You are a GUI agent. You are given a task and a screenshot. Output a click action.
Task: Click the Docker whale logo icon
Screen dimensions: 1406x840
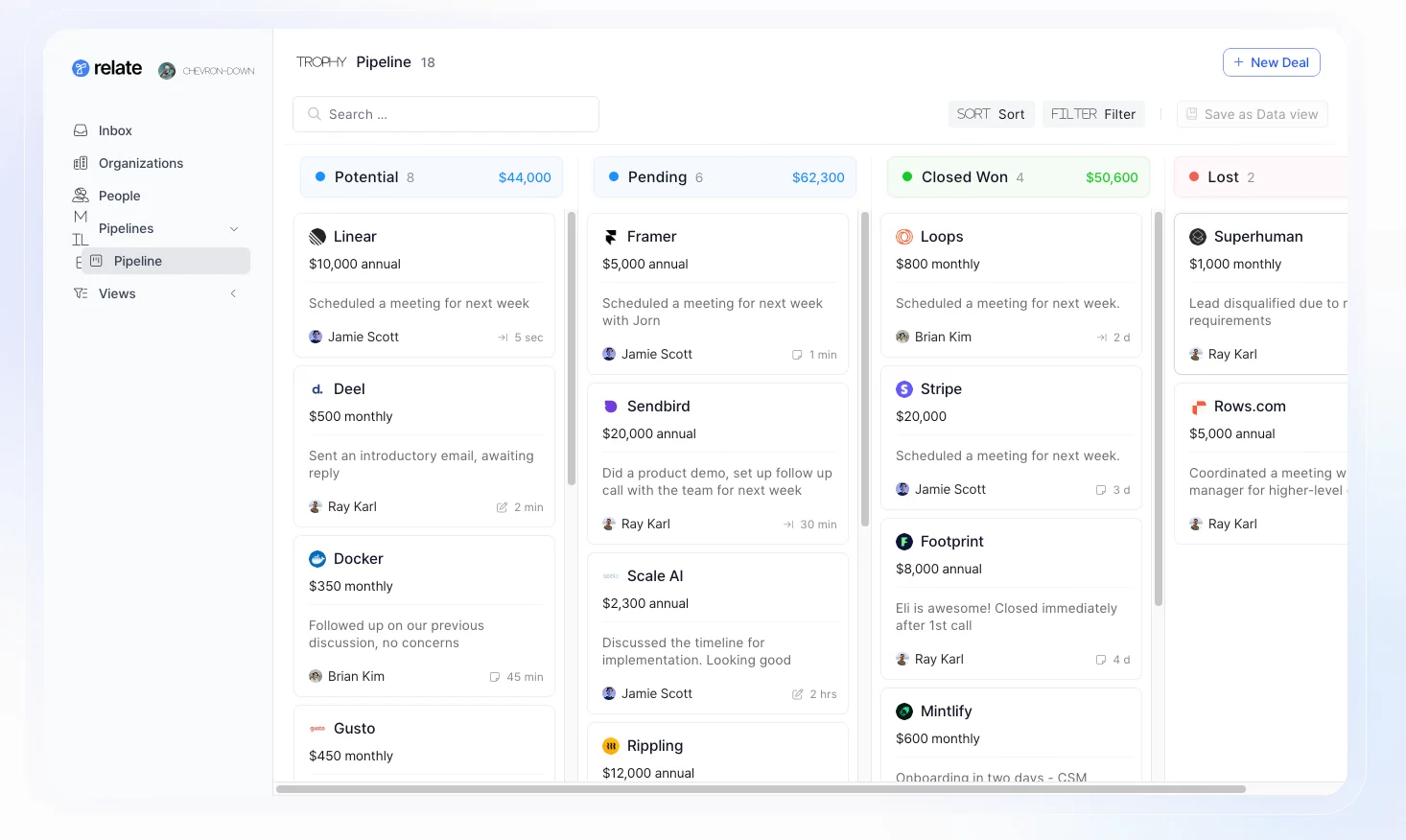click(x=317, y=559)
